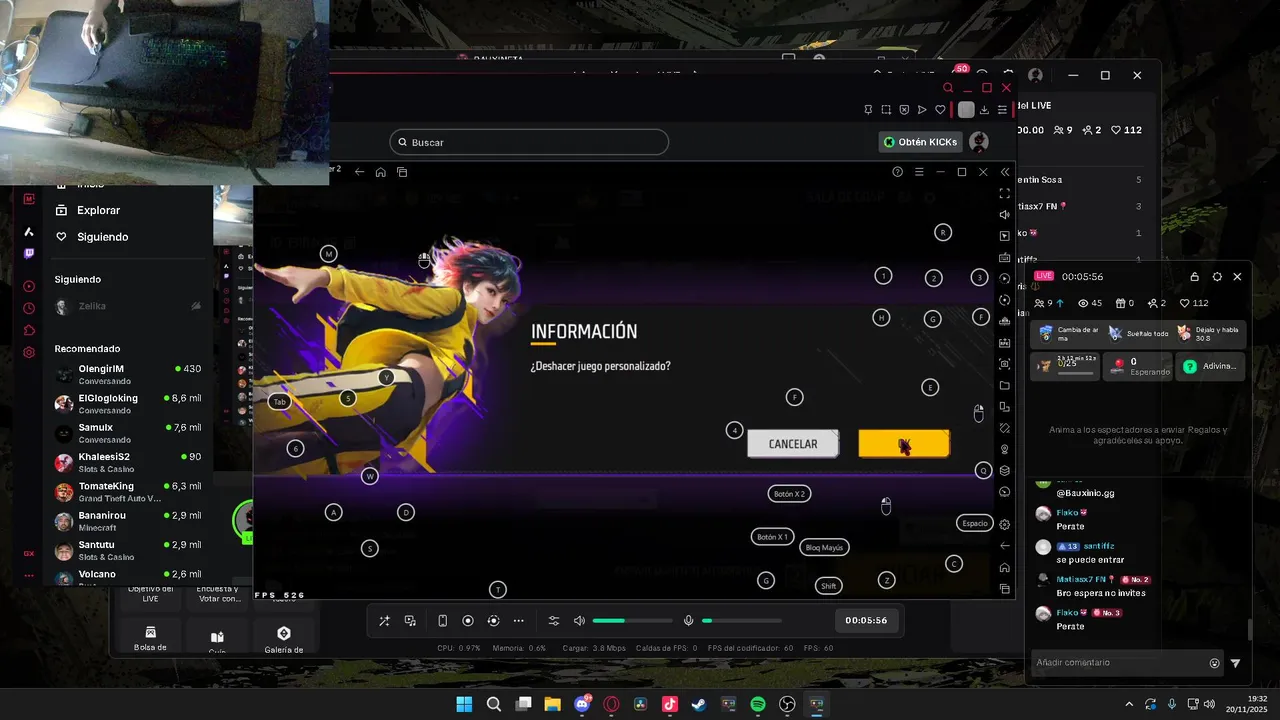The height and width of the screenshot is (720, 1280).
Task: Open recommended channel TomateKing
Action: coord(128,491)
